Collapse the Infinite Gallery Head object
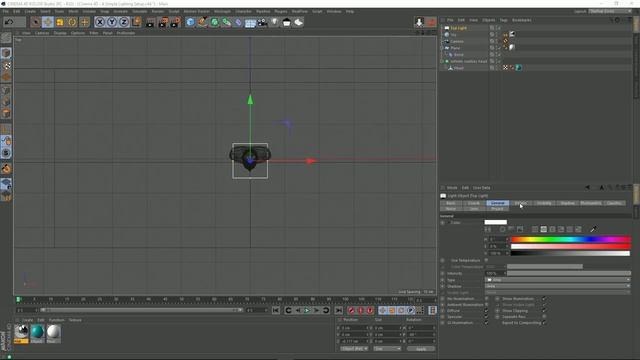This screenshot has width=640, height=360. coord(442,61)
